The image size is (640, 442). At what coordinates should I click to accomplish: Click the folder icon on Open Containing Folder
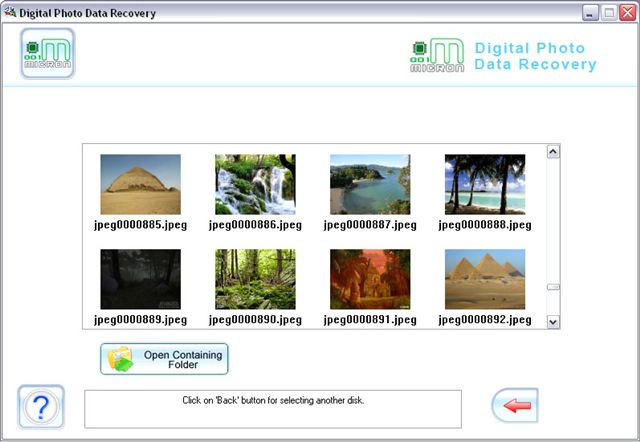(x=120, y=359)
